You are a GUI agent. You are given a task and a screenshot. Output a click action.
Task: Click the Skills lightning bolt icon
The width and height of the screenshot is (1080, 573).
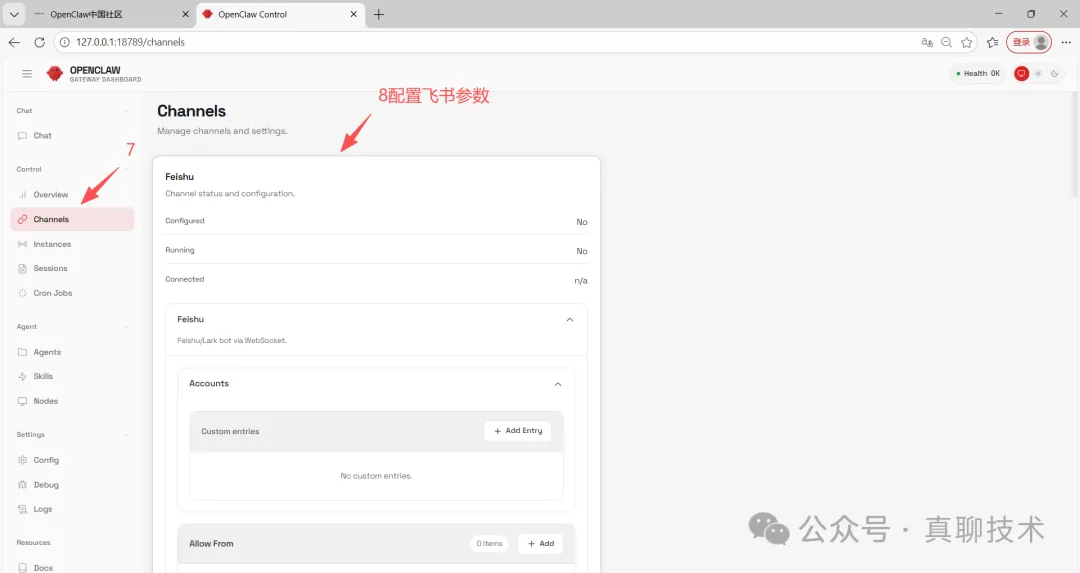(22, 376)
